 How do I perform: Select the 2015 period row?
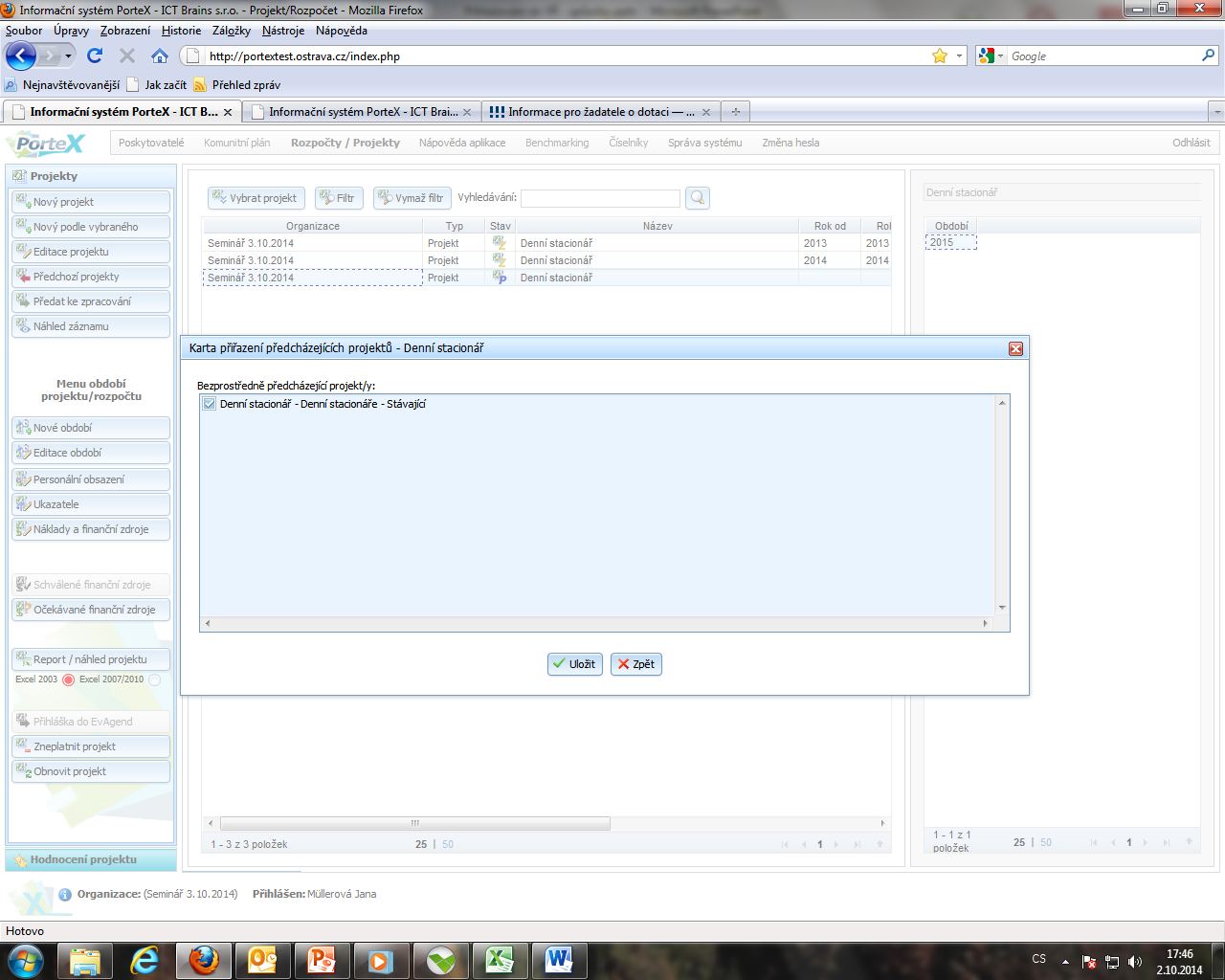[951, 242]
